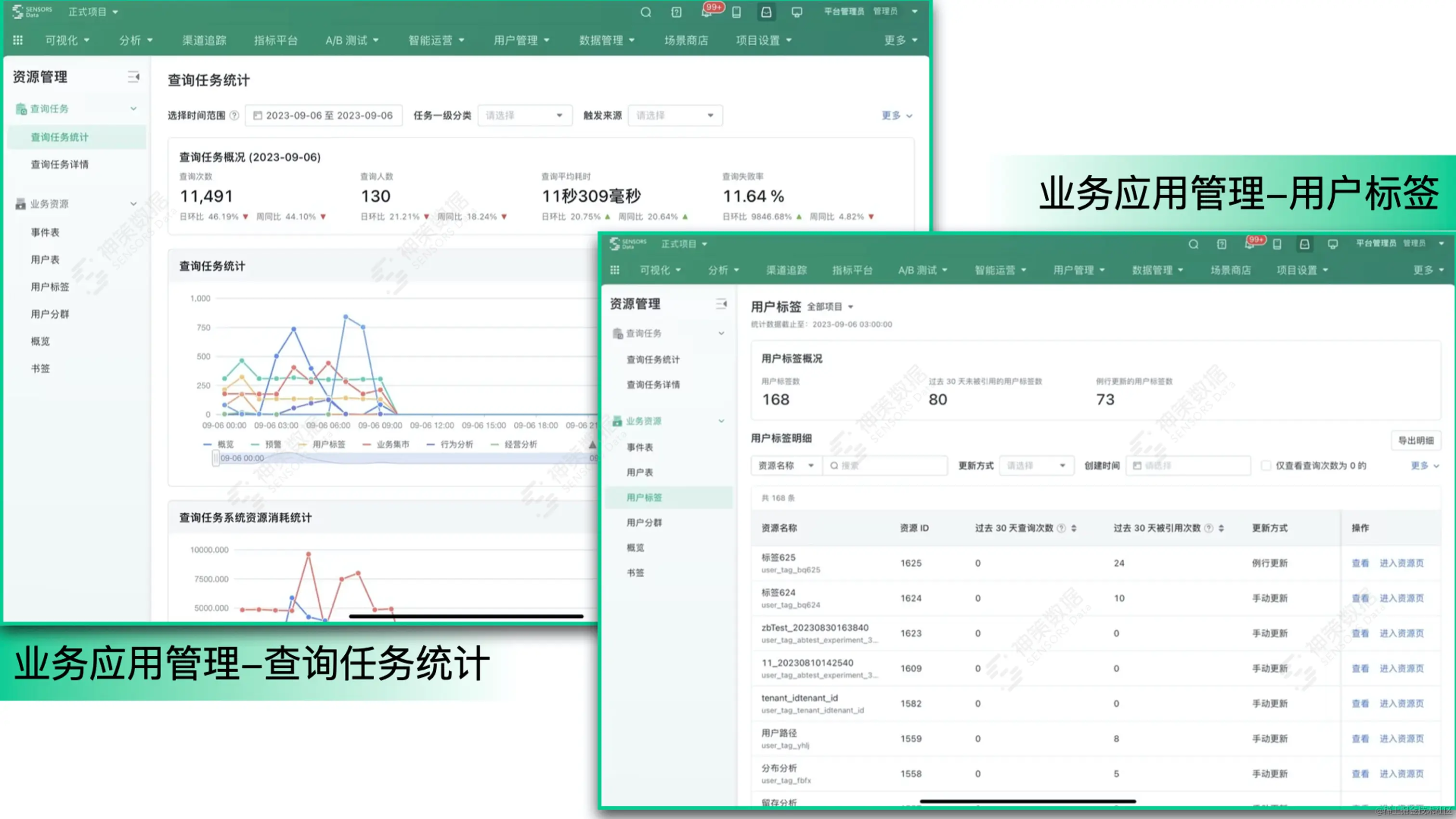Click chart time range slider handle
1456x819 pixels.
(x=215, y=458)
